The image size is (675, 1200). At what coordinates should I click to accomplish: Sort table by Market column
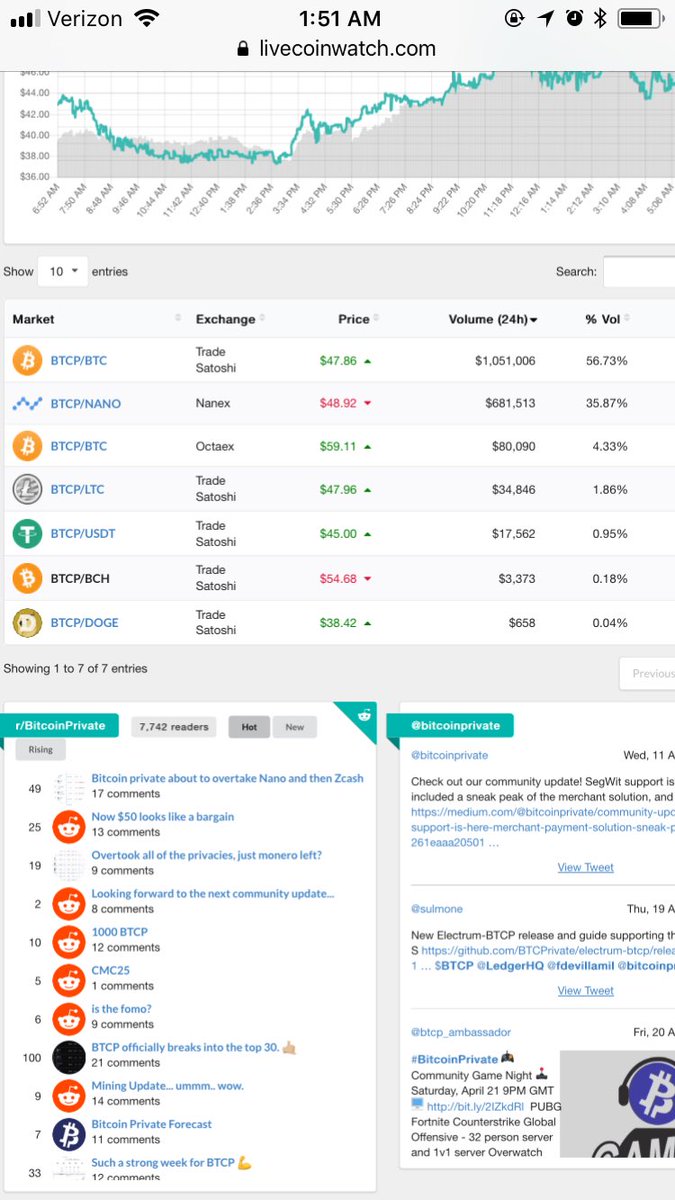coord(96,319)
